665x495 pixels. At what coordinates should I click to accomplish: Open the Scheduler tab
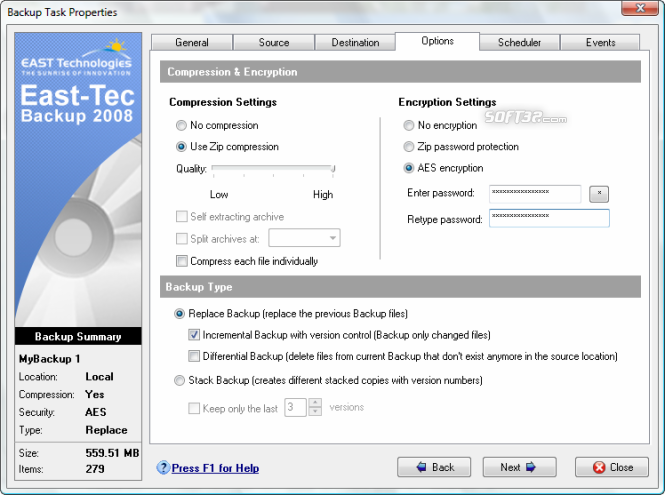(x=519, y=42)
